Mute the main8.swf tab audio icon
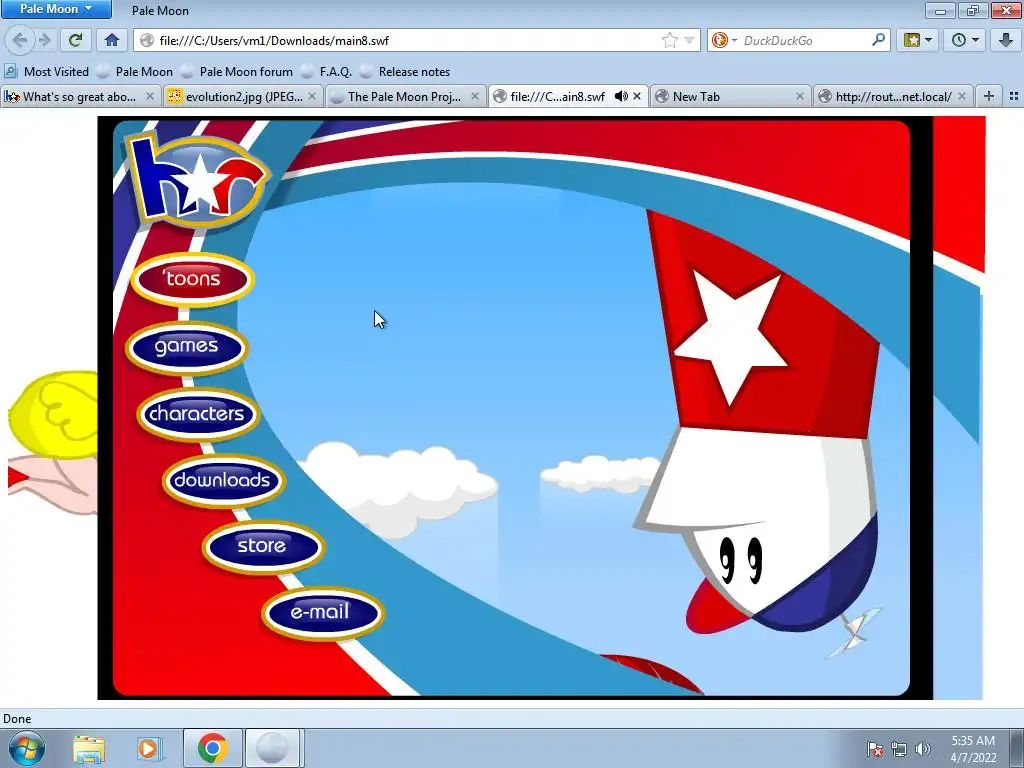This screenshot has width=1024, height=768. click(621, 97)
